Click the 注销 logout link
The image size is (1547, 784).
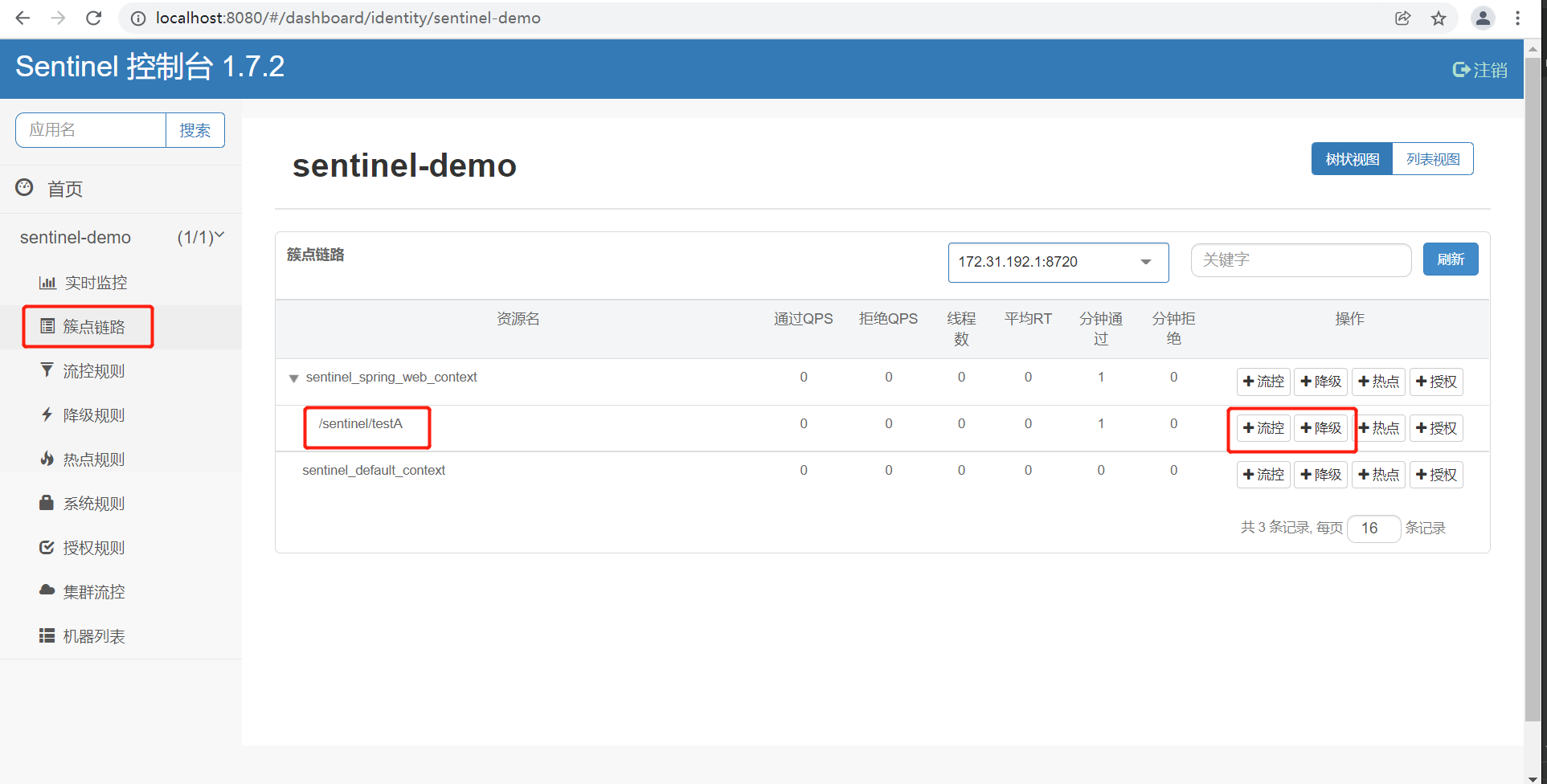(x=1480, y=70)
